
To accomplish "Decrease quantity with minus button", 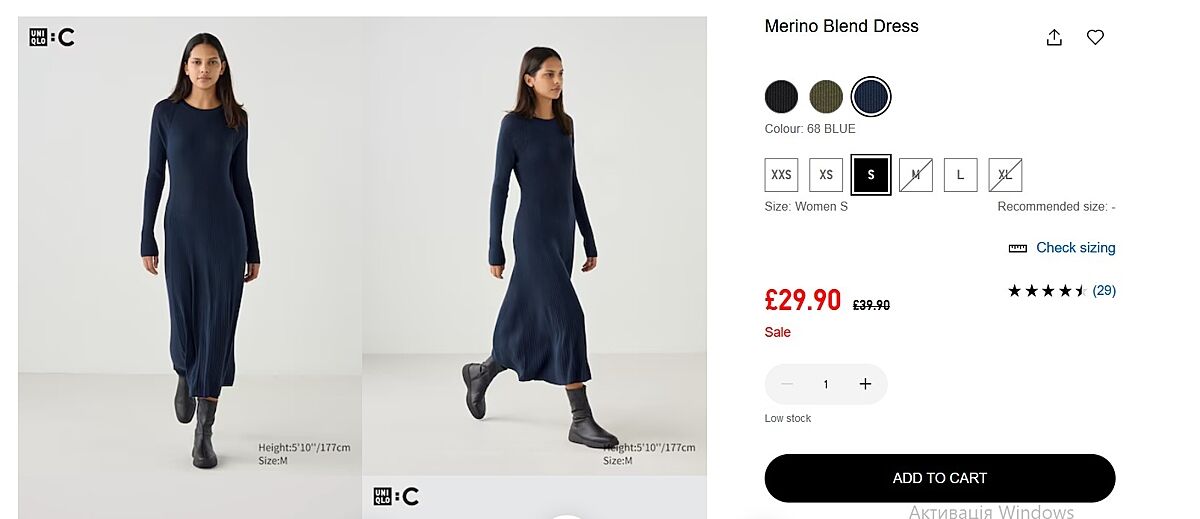I will (x=787, y=384).
